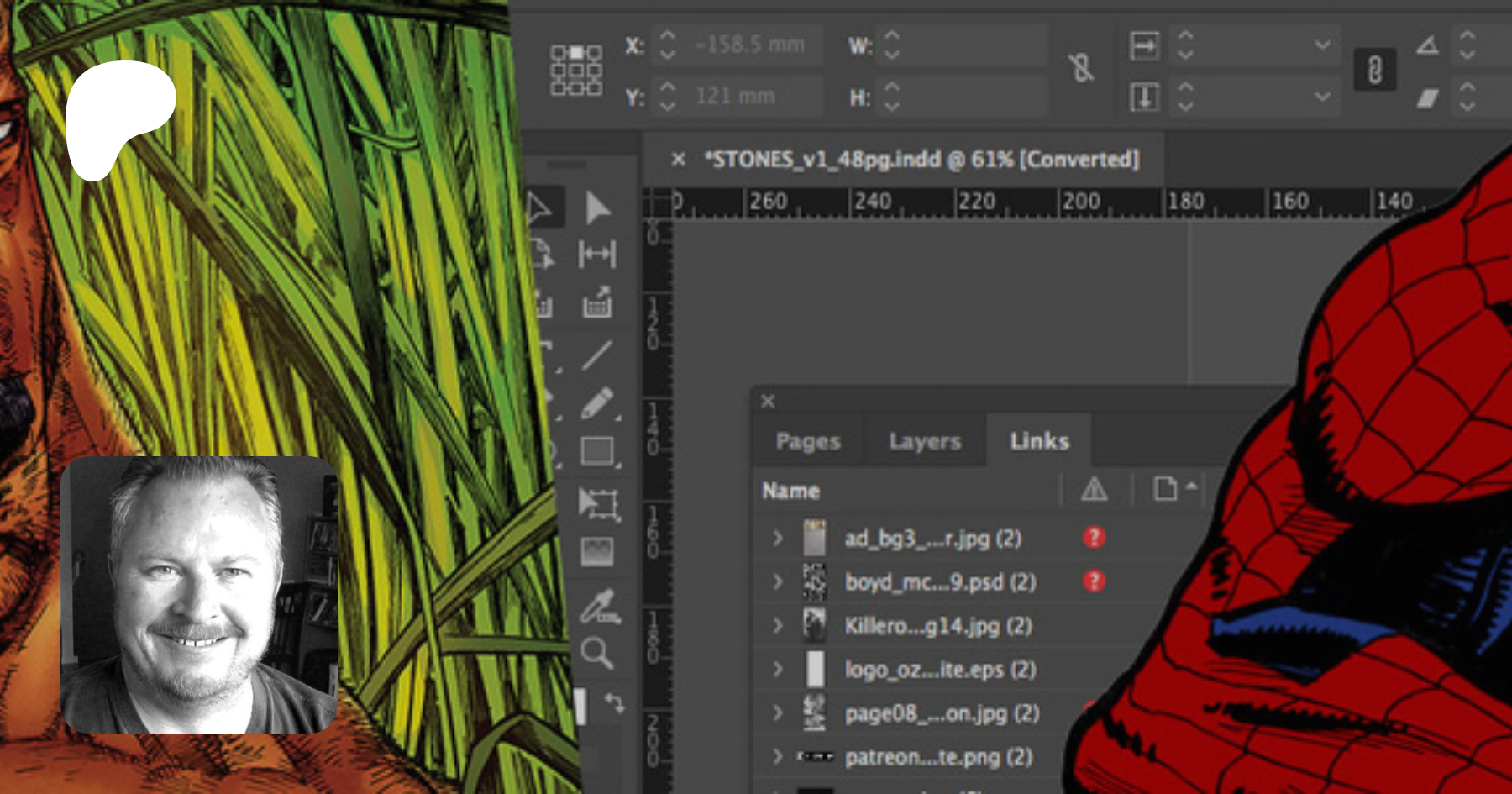This screenshot has width=1512, height=794.
Task: Pick the Line tool
Action: pos(597,355)
